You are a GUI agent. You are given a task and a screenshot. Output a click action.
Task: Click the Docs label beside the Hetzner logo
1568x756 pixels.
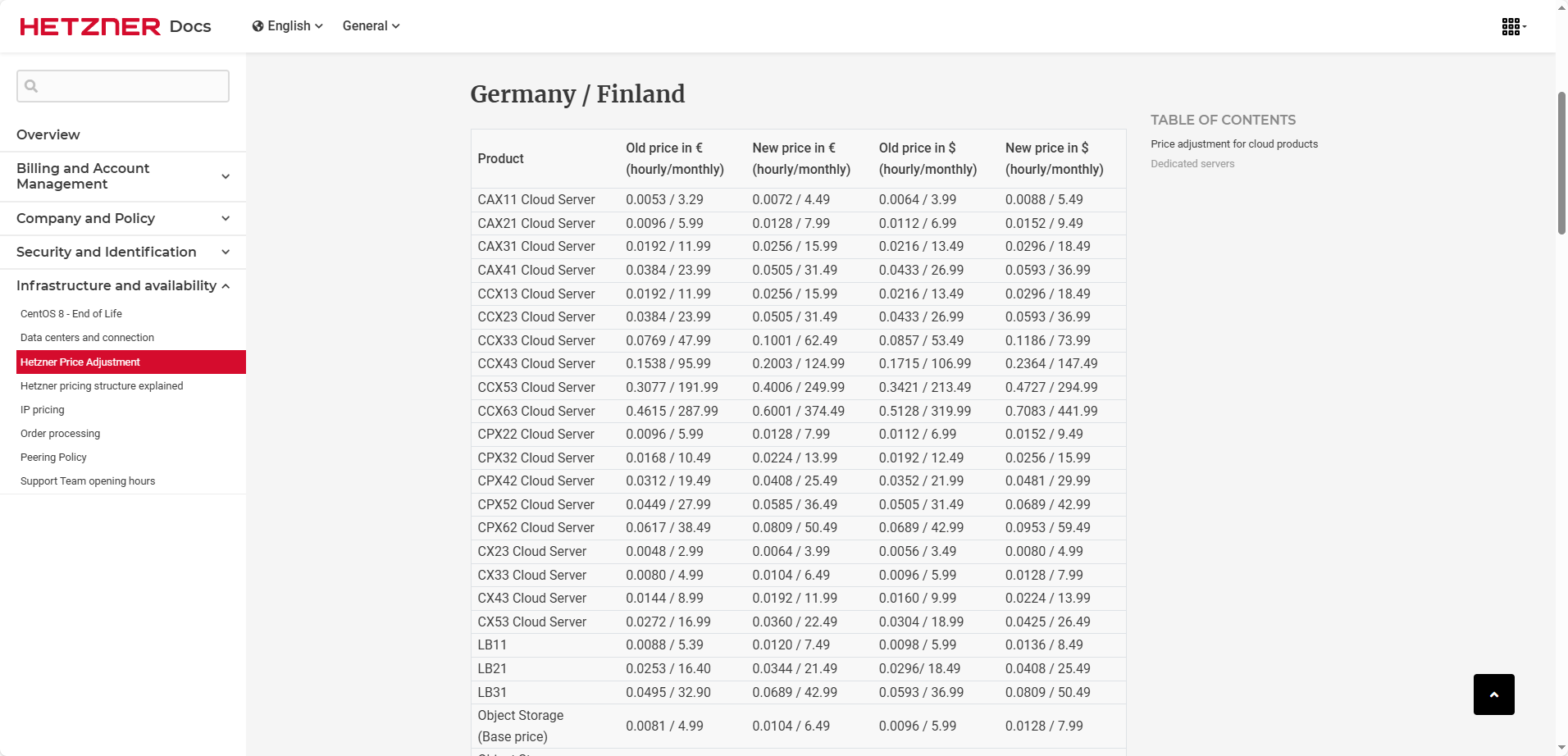189,25
